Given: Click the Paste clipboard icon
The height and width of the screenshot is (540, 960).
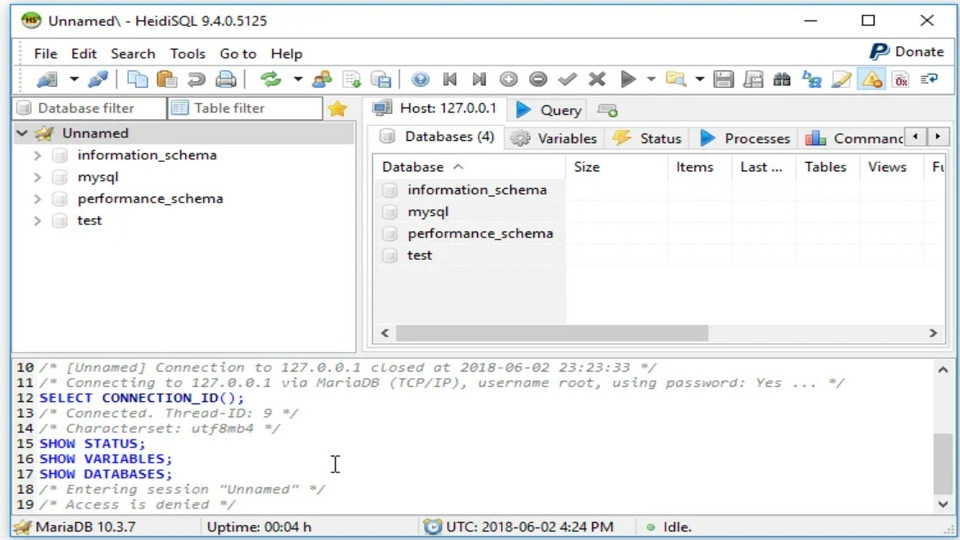Looking at the screenshot, I should [167, 80].
